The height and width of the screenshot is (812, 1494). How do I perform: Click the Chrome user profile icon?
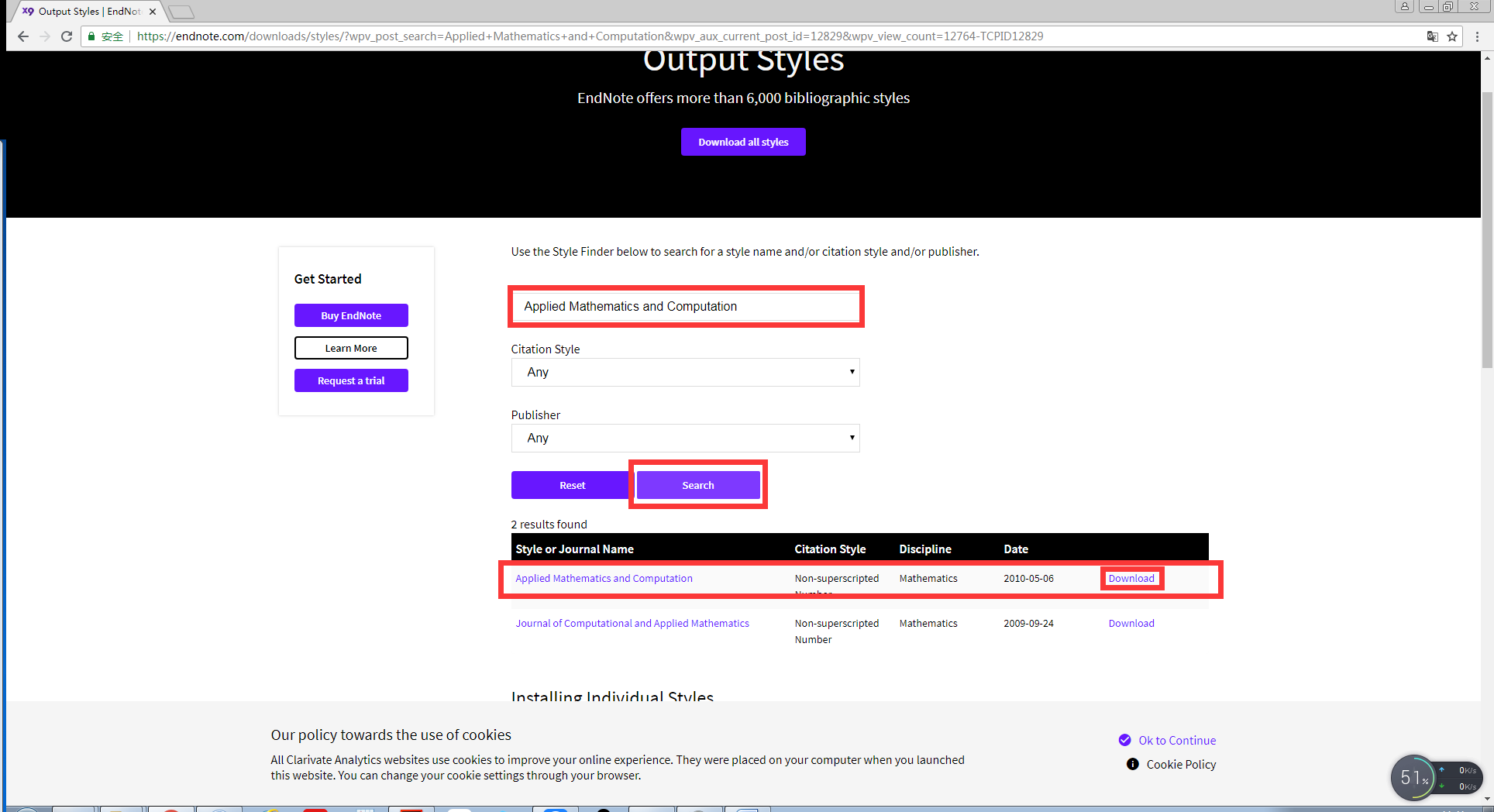click(1404, 6)
